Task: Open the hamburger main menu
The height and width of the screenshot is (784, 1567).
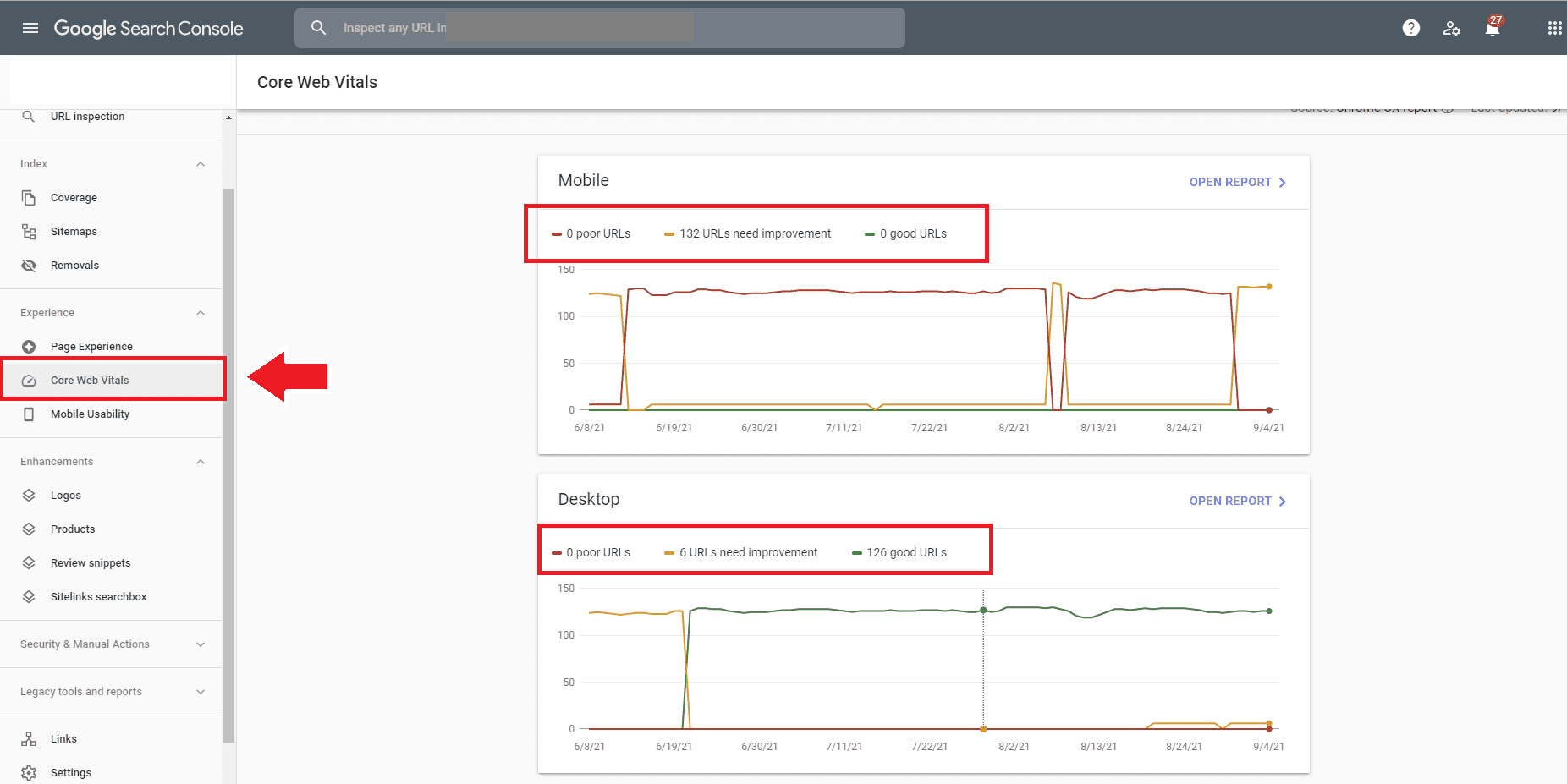Action: [30, 28]
